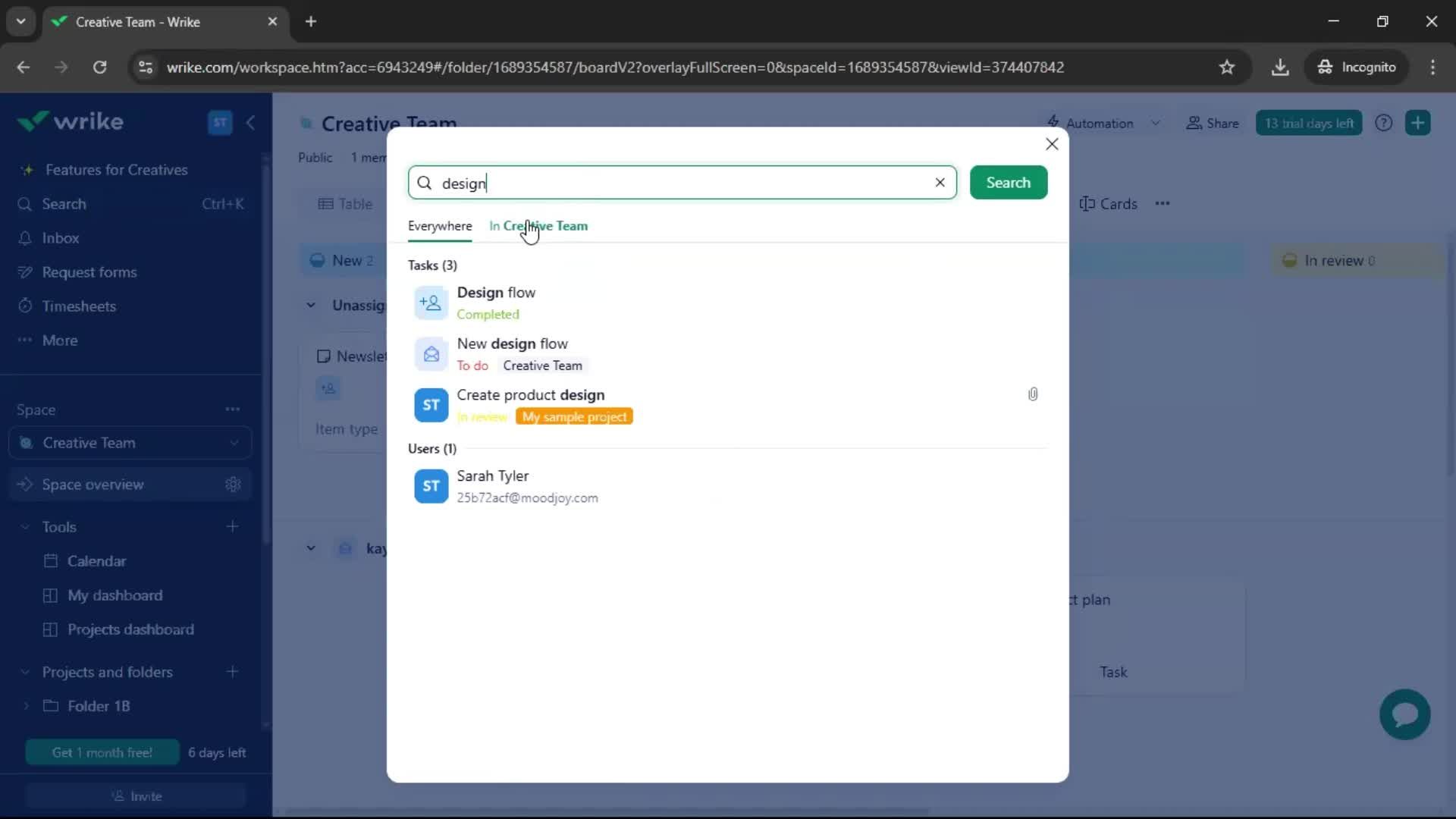The width and height of the screenshot is (1456, 819).
Task: Add a new tool with plus
Action: [x=233, y=527]
